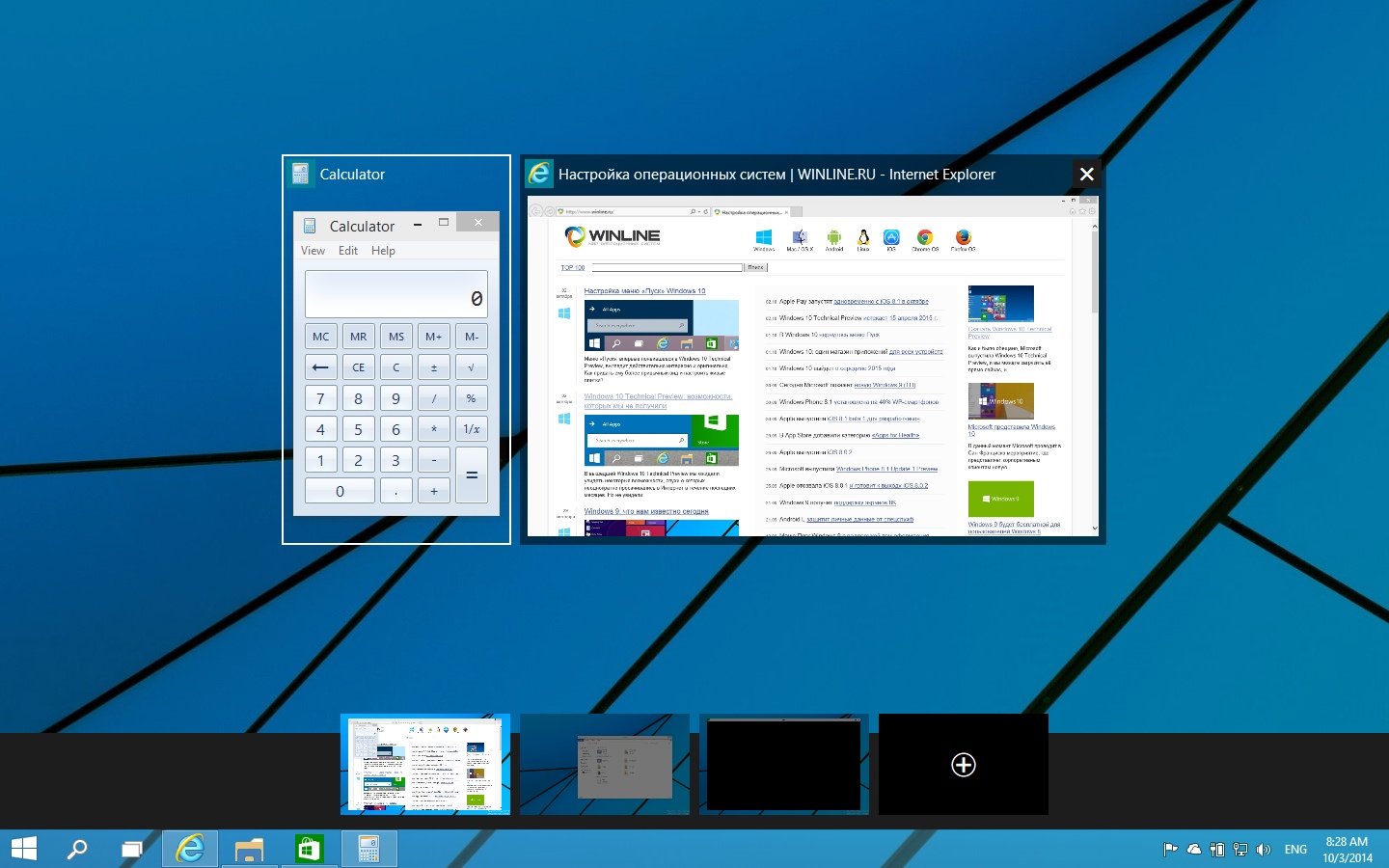This screenshot has width=1389, height=868.
Task: Open the volume speaker tray icon
Action: point(1264,850)
